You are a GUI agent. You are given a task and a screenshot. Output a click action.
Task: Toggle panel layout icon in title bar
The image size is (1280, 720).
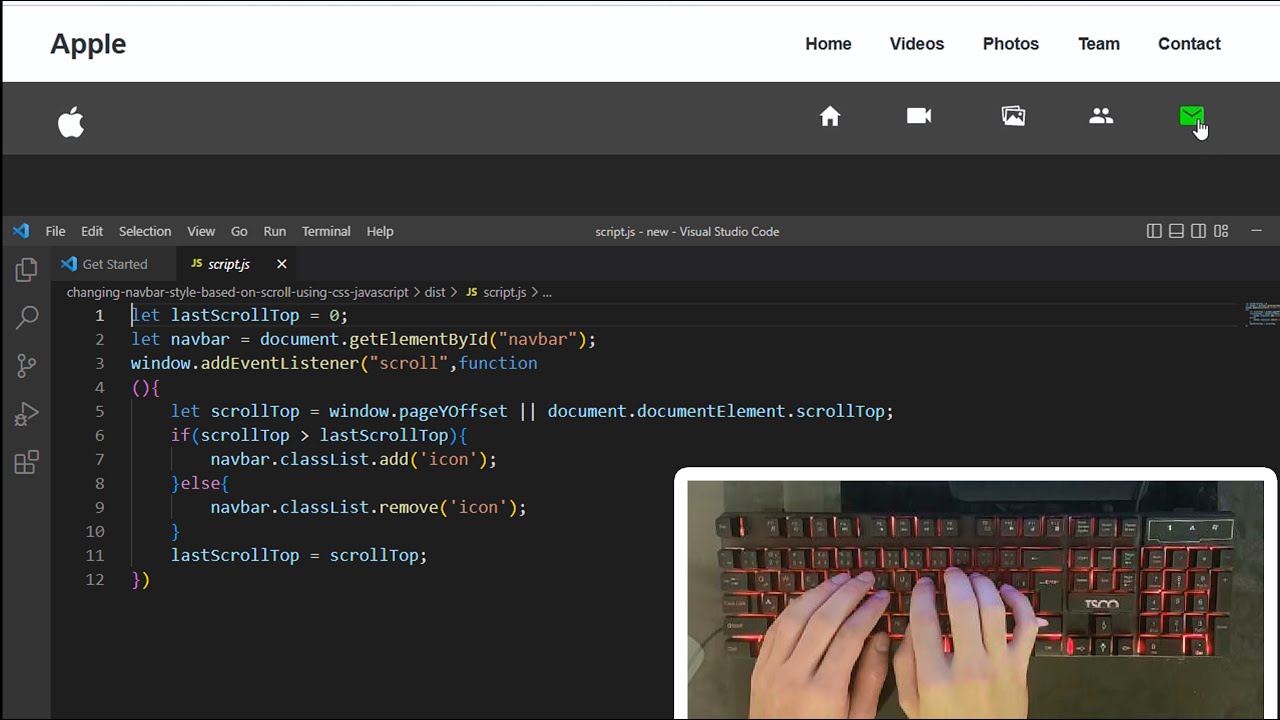[1176, 231]
